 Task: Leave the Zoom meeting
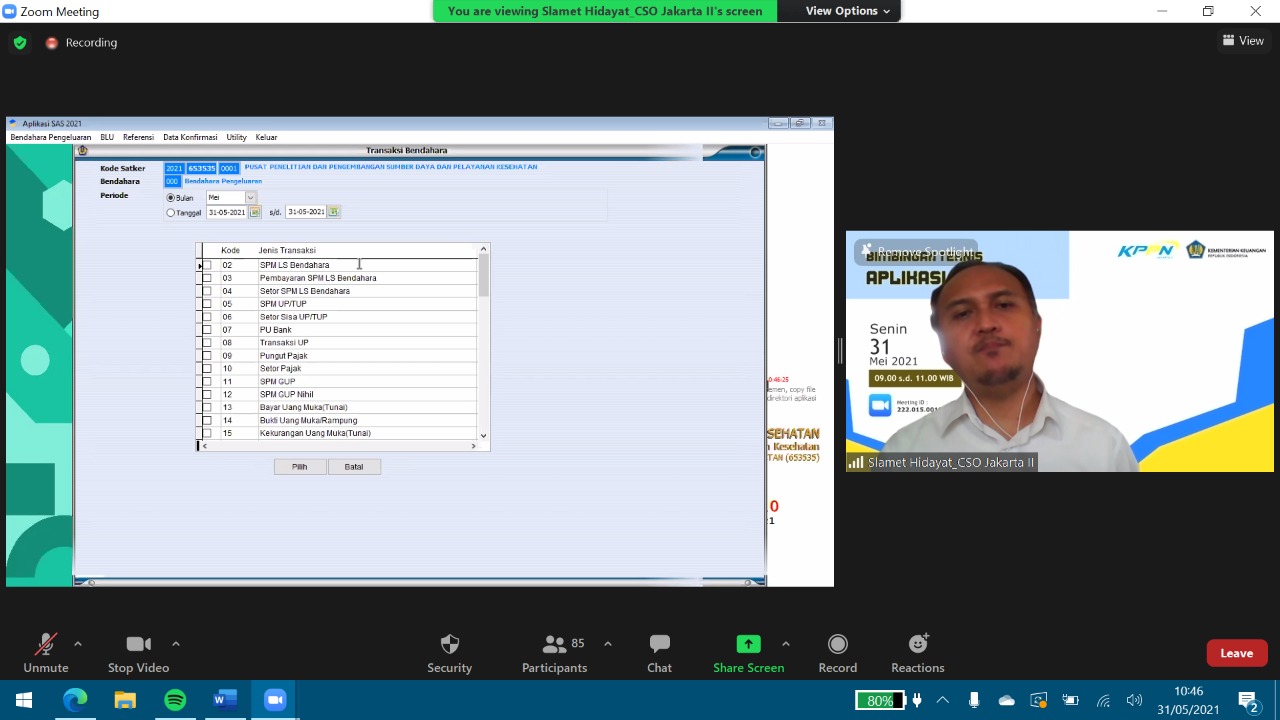1236,653
